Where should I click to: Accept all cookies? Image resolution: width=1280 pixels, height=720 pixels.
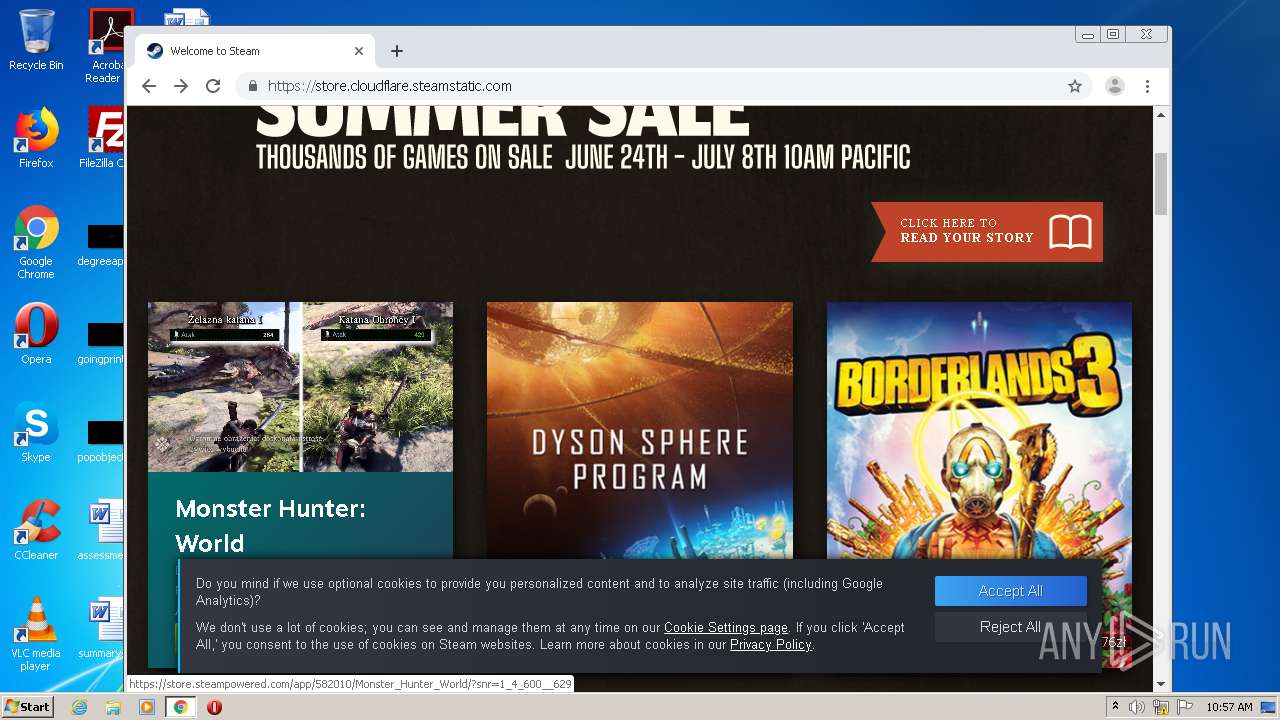coord(1010,591)
